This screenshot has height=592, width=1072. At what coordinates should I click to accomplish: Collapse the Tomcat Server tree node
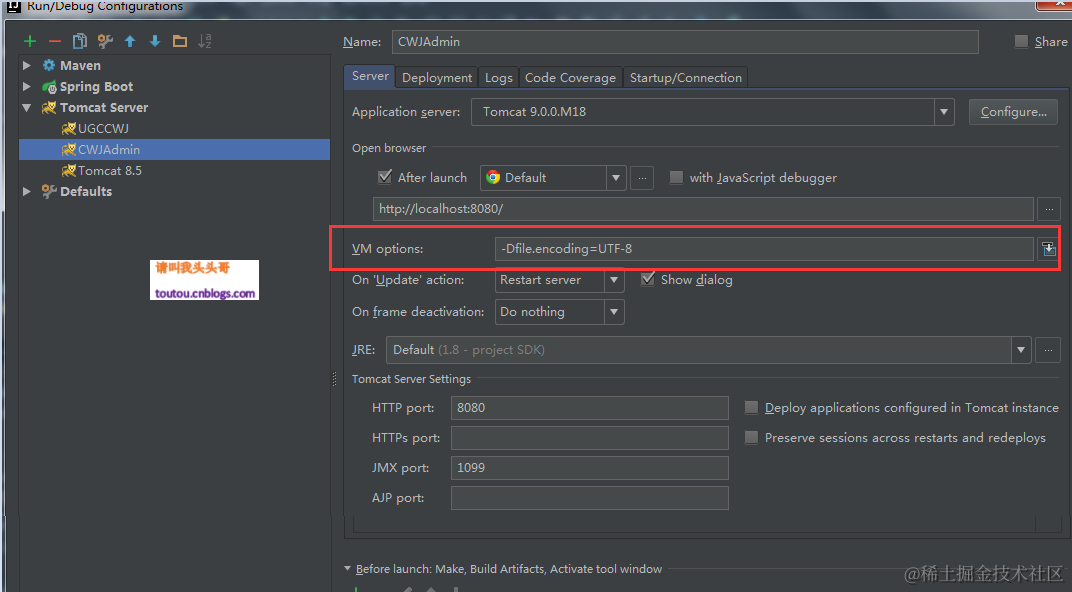click(x=27, y=107)
